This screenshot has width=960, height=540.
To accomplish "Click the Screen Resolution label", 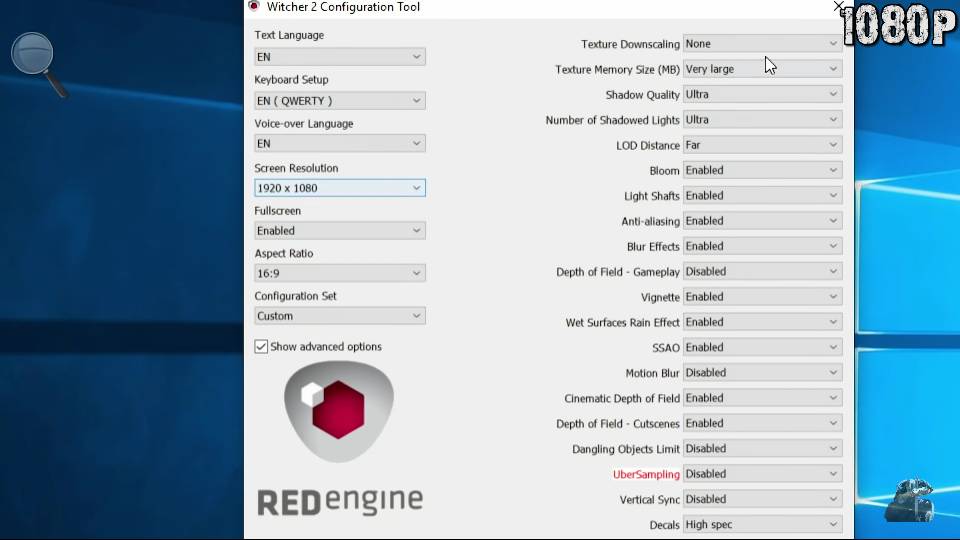I will pos(296,168).
